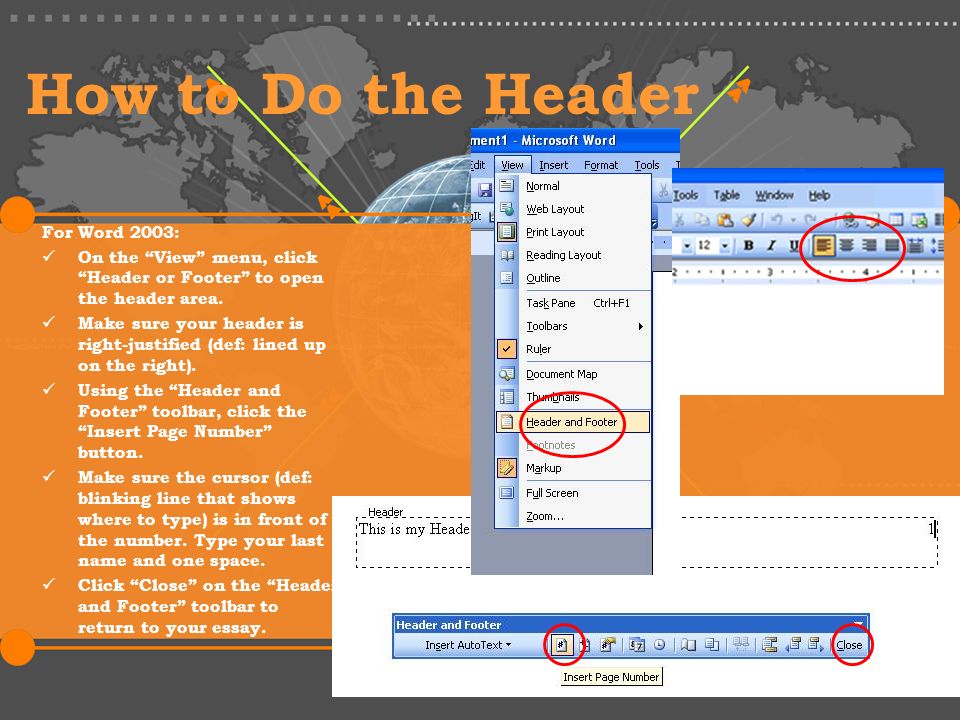Choose Web Layout view
Viewport: 960px width, 720px height.
click(x=572, y=209)
